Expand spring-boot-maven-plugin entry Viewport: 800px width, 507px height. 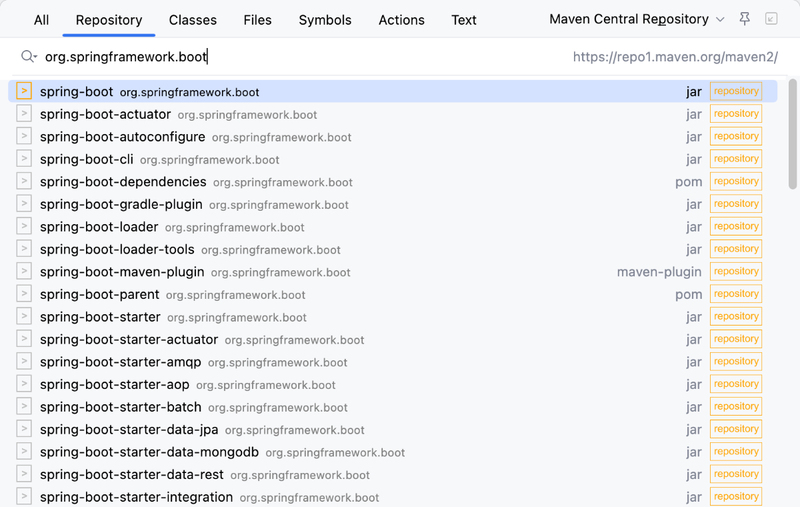tap(24, 271)
